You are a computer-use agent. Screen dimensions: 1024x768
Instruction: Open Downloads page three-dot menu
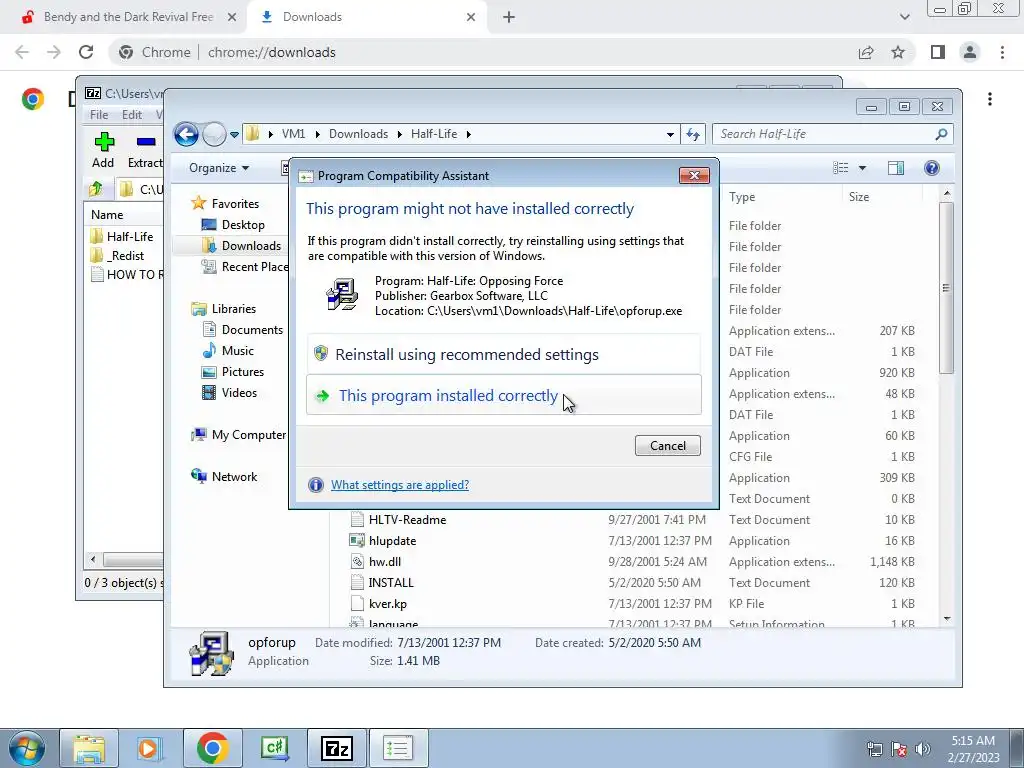click(x=990, y=99)
